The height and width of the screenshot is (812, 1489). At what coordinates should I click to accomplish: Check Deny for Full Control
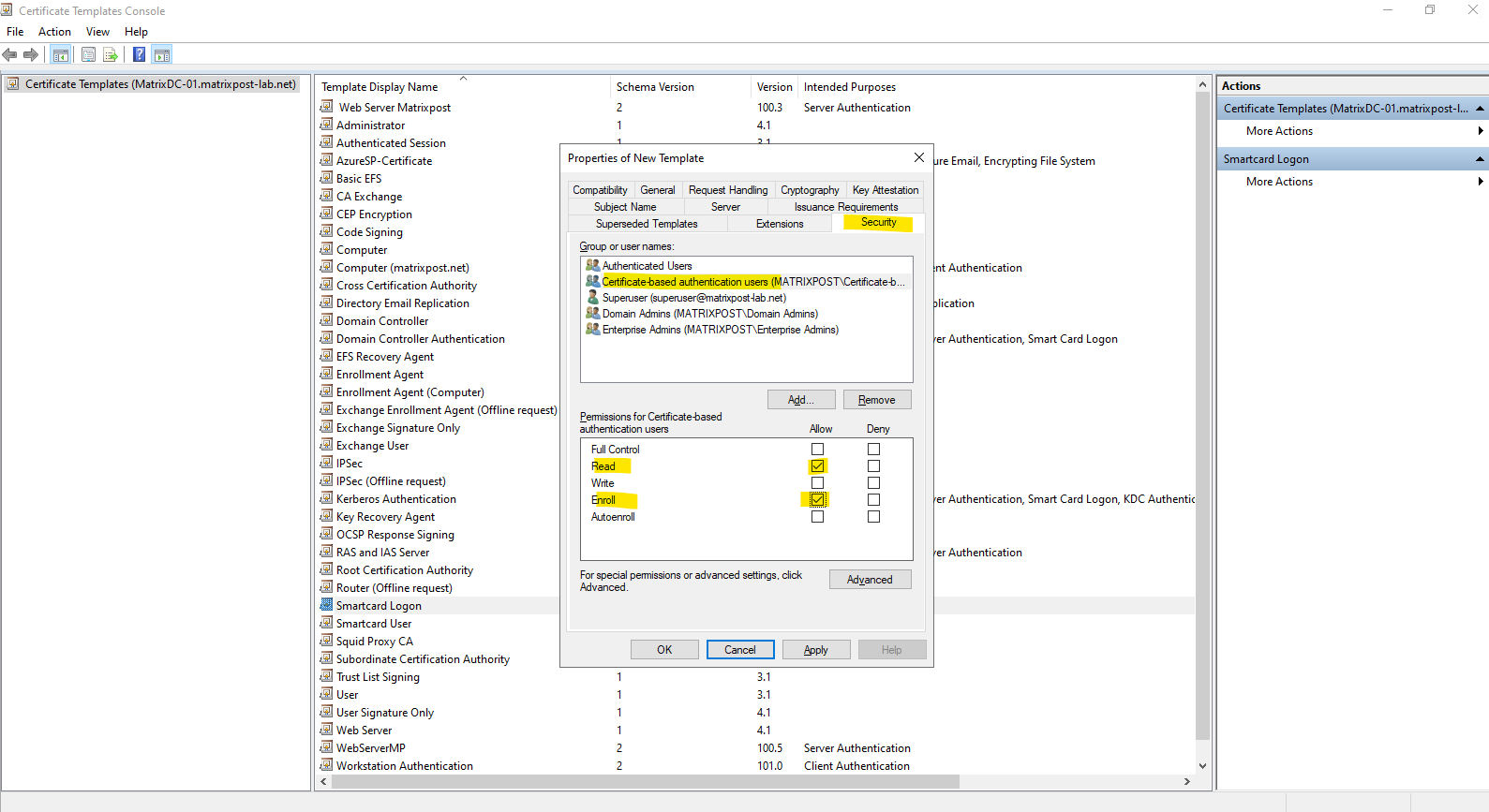pos(873,450)
